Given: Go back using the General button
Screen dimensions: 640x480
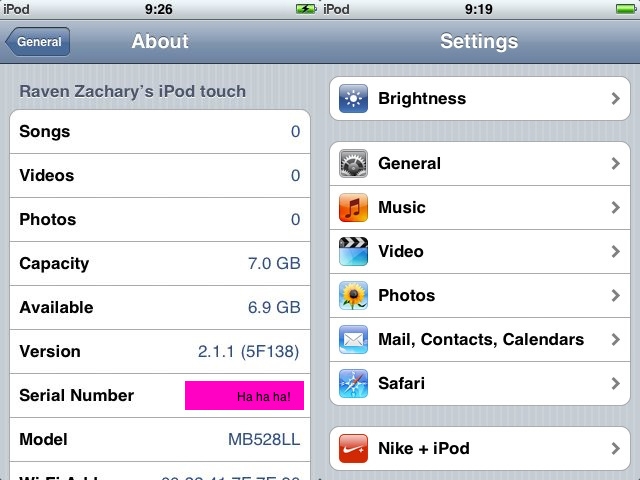Looking at the screenshot, I should pyautogui.click(x=38, y=42).
